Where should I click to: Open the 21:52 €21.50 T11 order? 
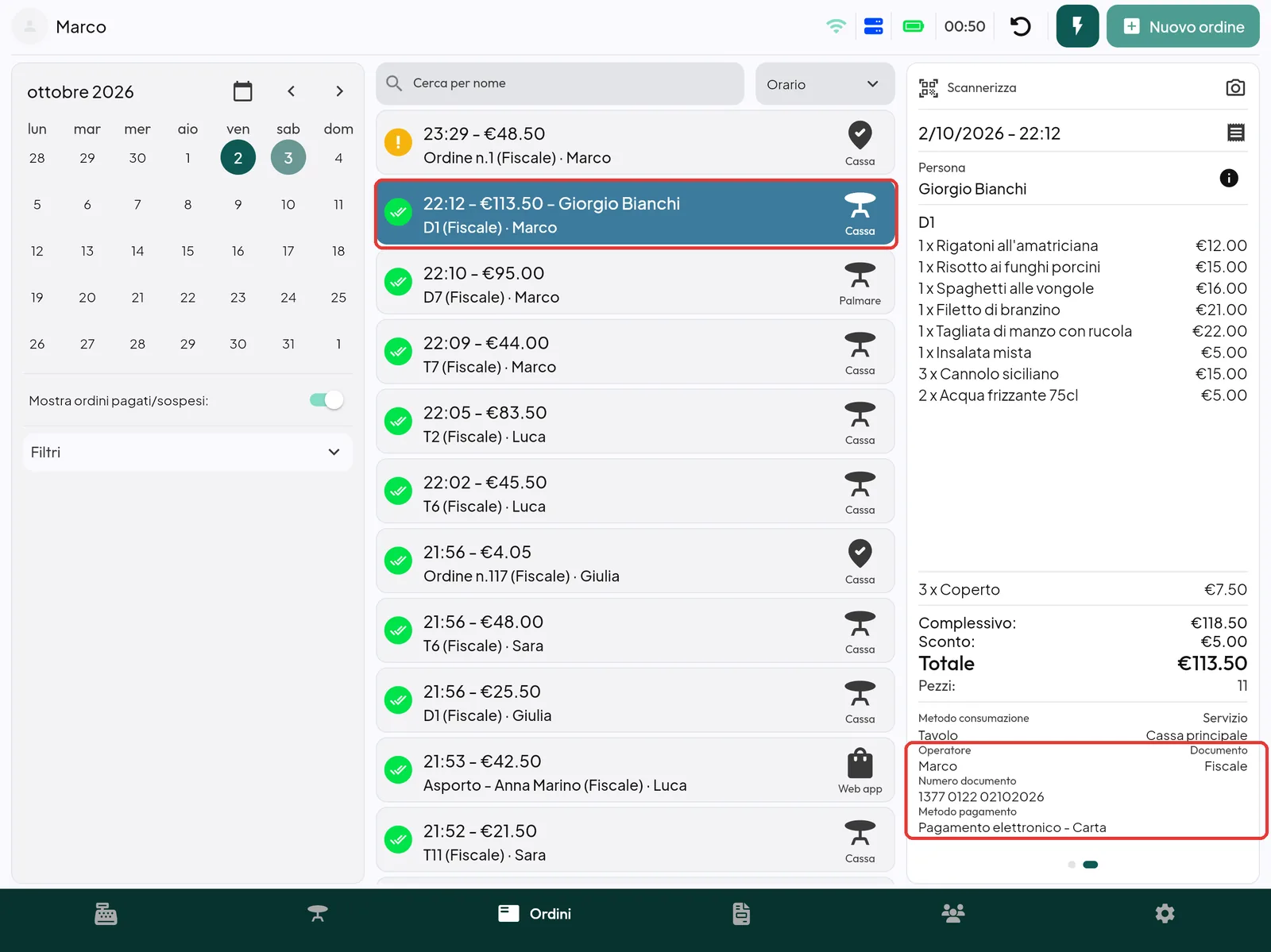click(x=635, y=841)
